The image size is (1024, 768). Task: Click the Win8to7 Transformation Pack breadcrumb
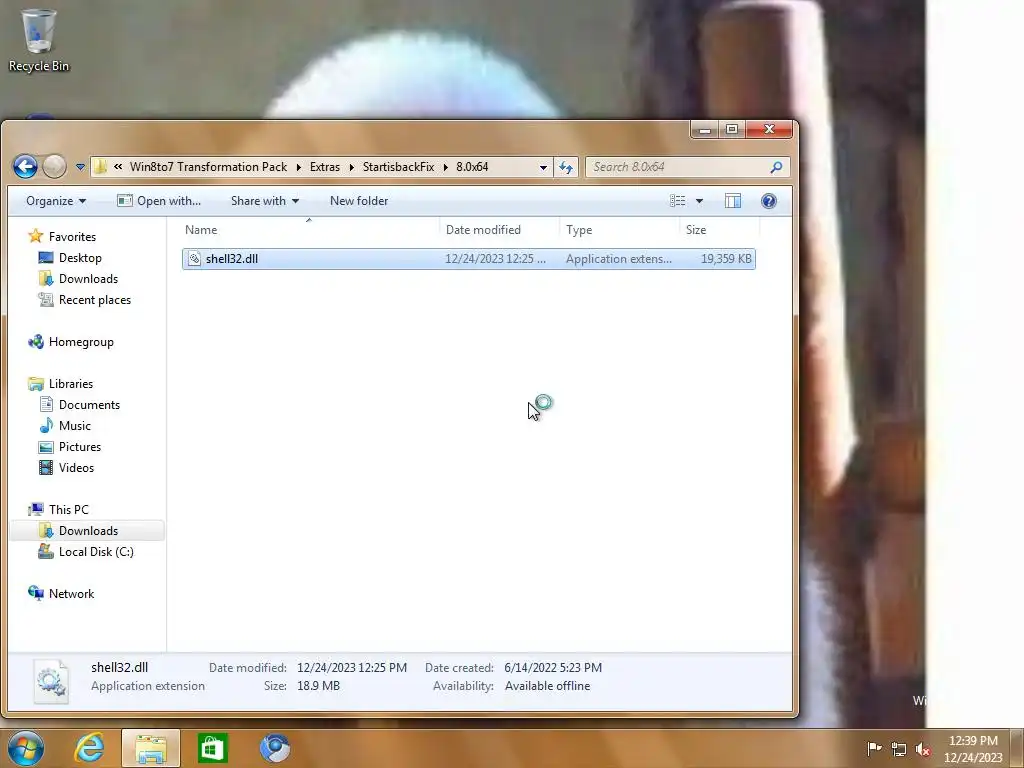pyautogui.click(x=208, y=167)
